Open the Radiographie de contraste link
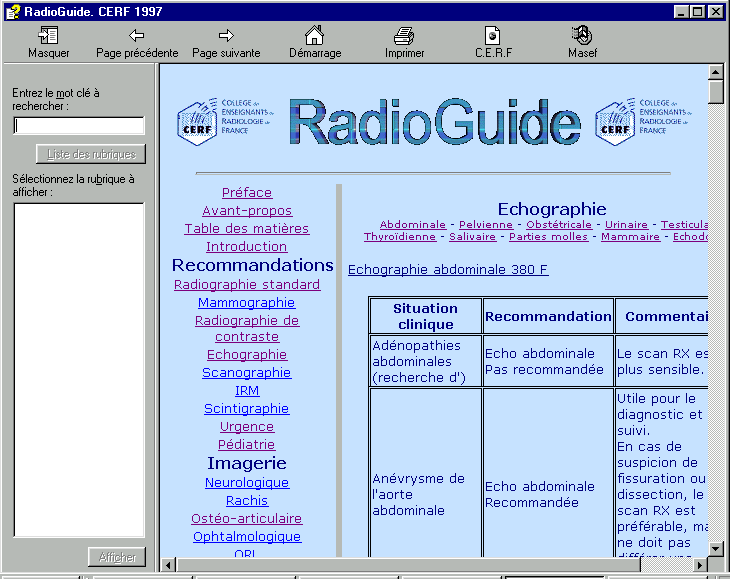Viewport: 730px width, 579px height. pyautogui.click(x=247, y=329)
